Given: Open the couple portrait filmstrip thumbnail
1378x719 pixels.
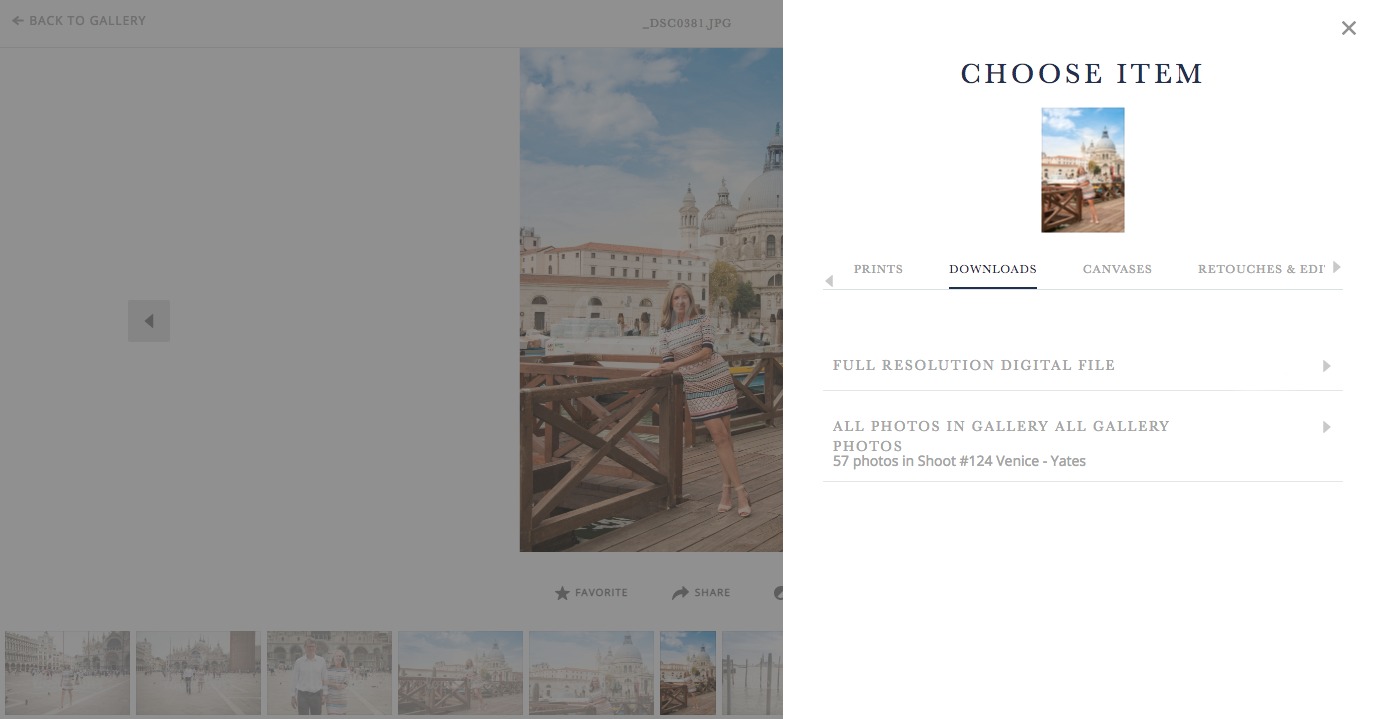Looking at the screenshot, I should click(x=329, y=673).
